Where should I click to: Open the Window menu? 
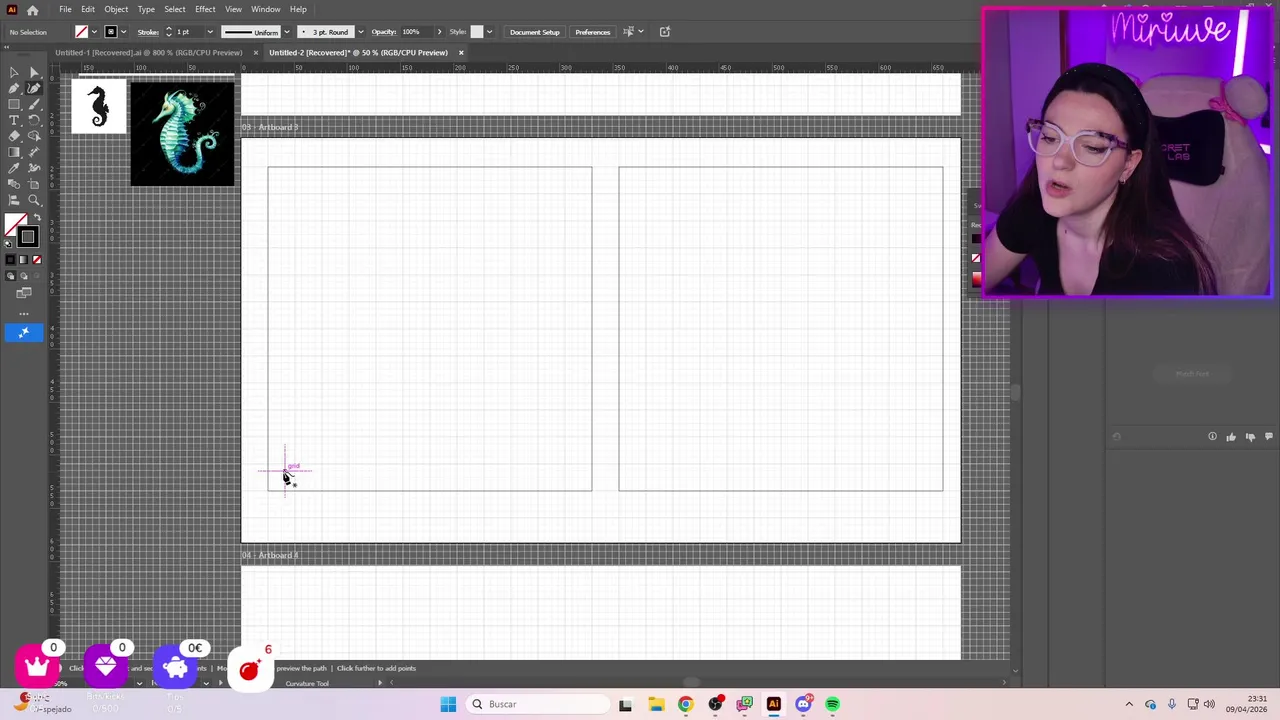265,9
